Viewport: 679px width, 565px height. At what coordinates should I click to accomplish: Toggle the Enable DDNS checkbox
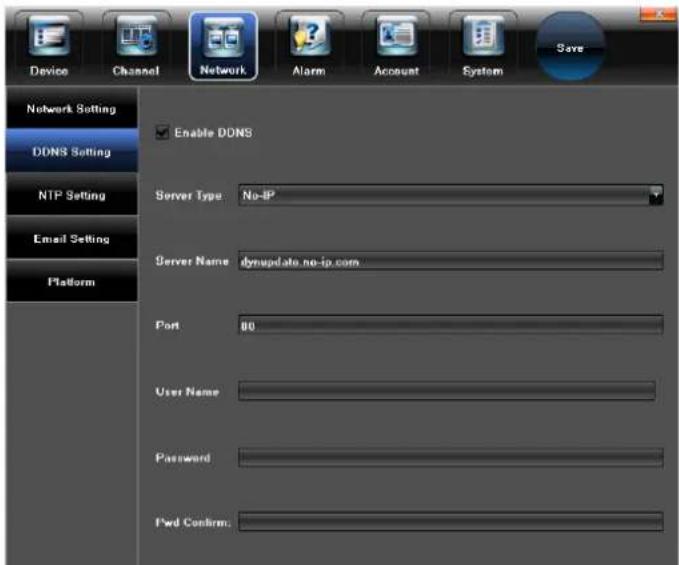pyautogui.click(x=162, y=132)
